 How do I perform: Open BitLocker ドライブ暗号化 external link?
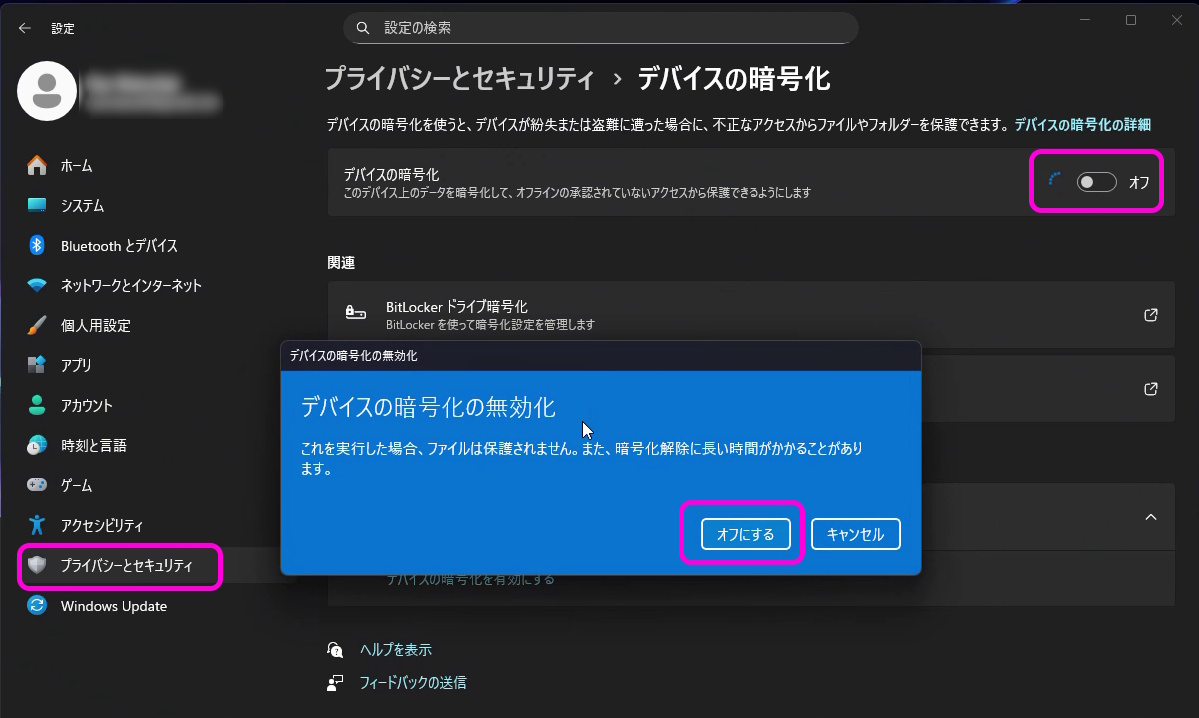[1150, 315]
